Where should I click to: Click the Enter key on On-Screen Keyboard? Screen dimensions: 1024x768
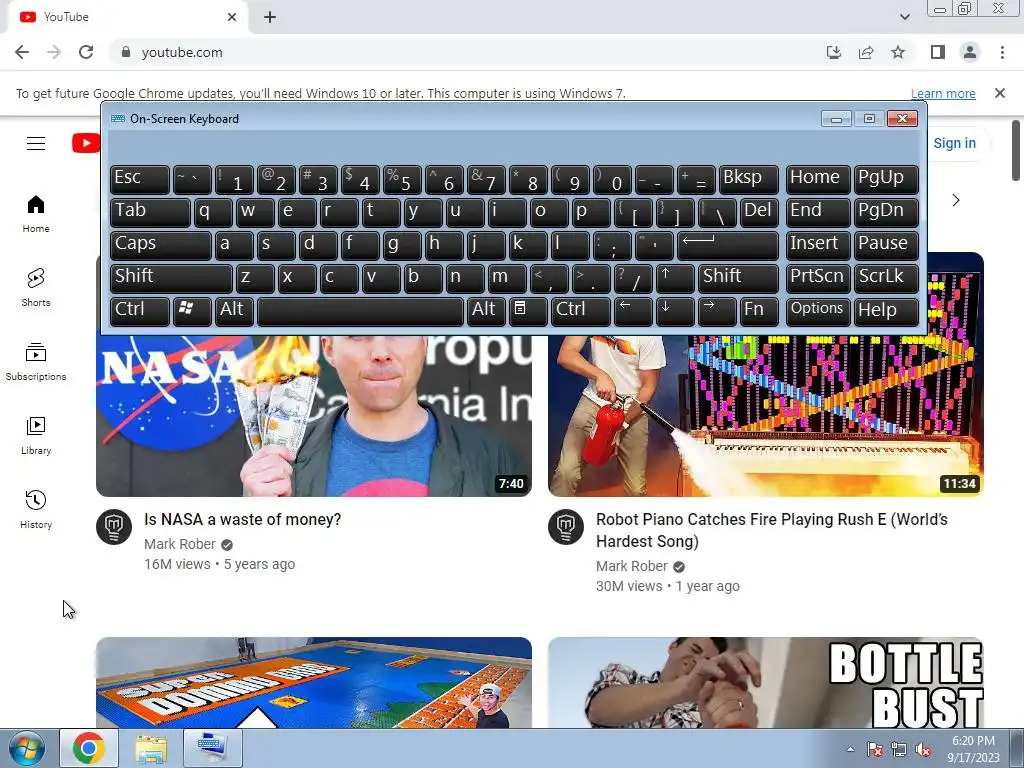(x=728, y=246)
